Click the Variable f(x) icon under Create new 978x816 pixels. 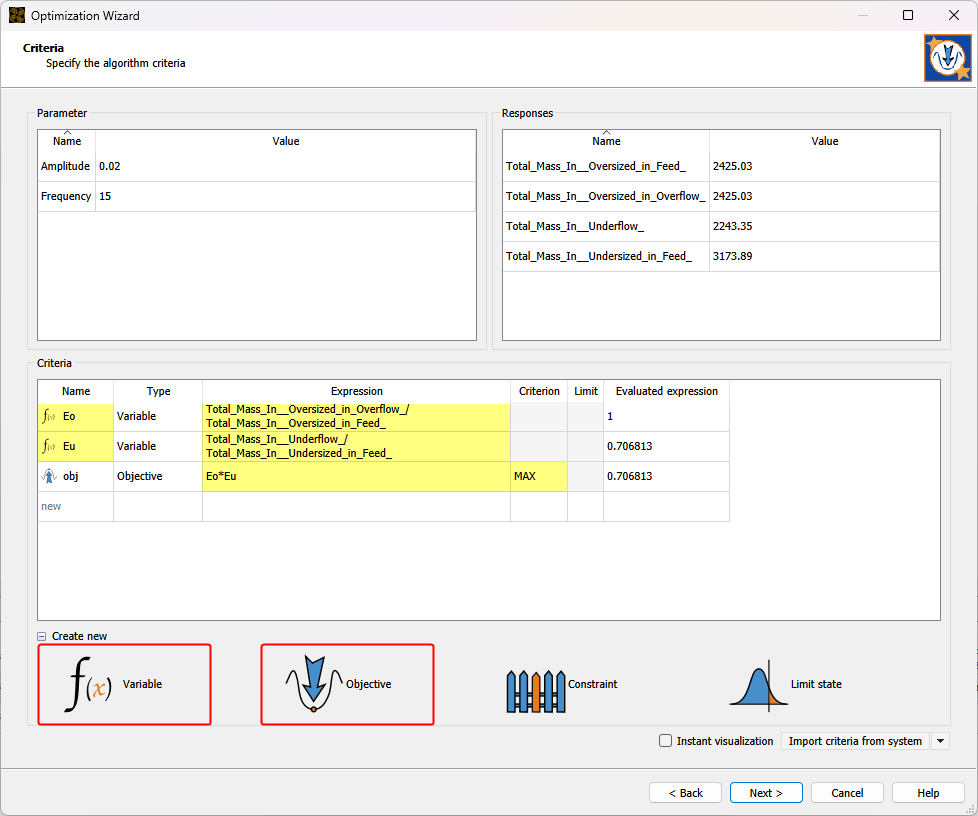click(x=89, y=684)
